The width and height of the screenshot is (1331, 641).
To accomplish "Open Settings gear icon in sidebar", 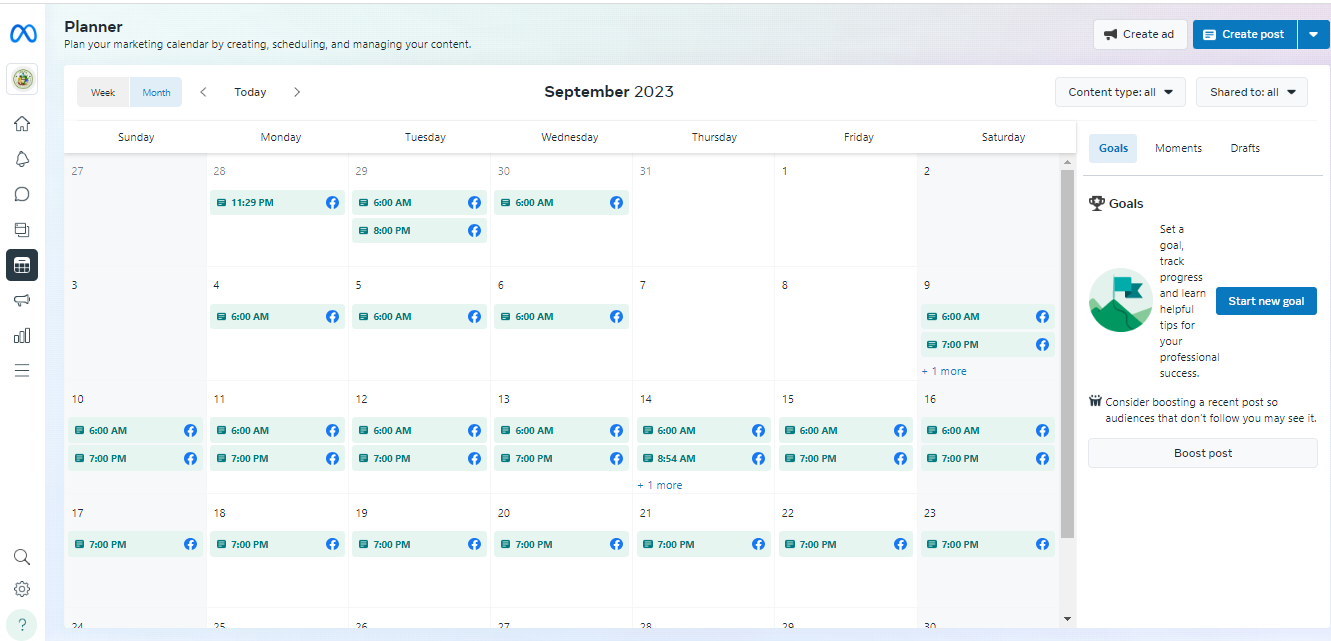I will coord(22,589).
